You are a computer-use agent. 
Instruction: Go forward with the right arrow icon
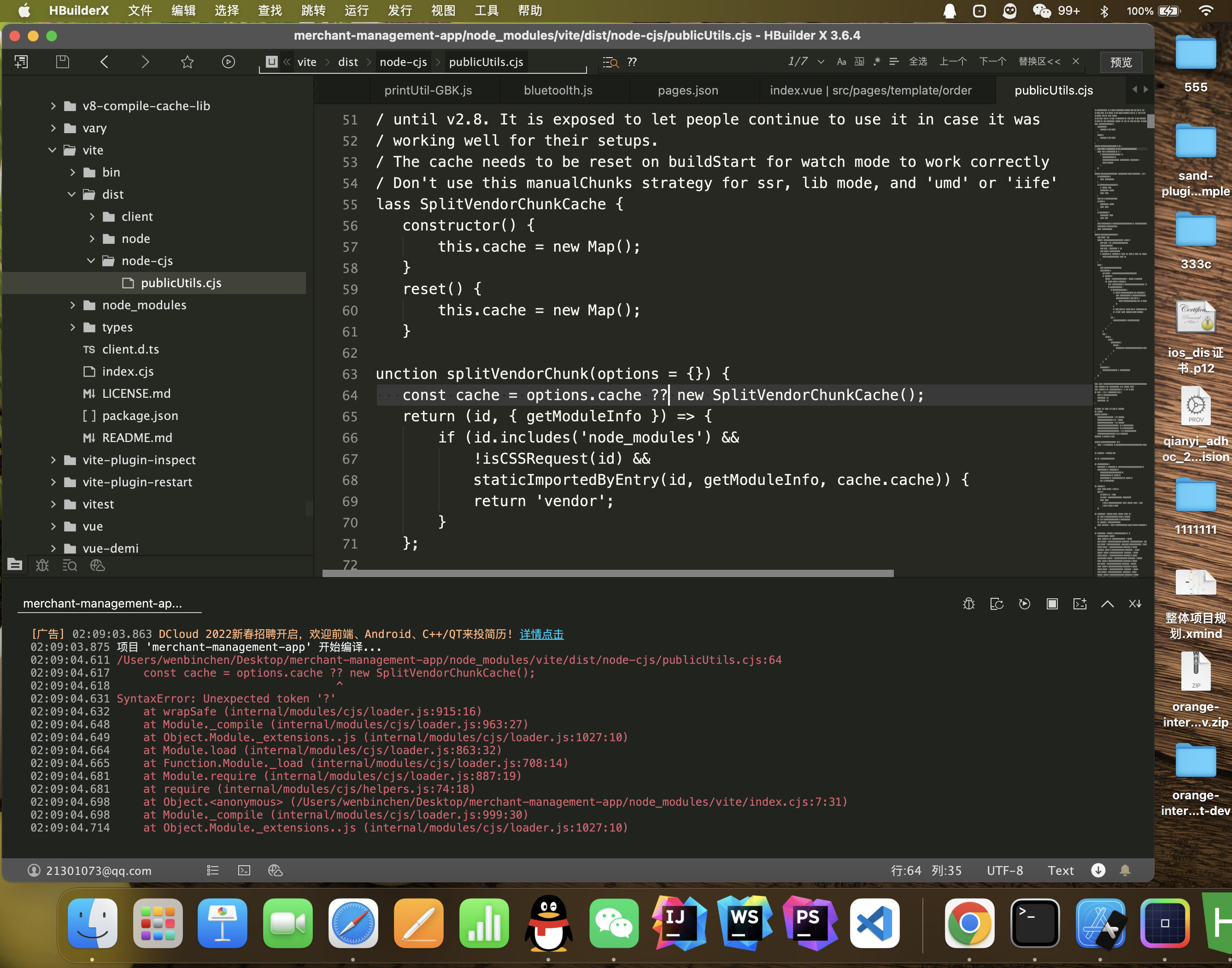(145, 62)
